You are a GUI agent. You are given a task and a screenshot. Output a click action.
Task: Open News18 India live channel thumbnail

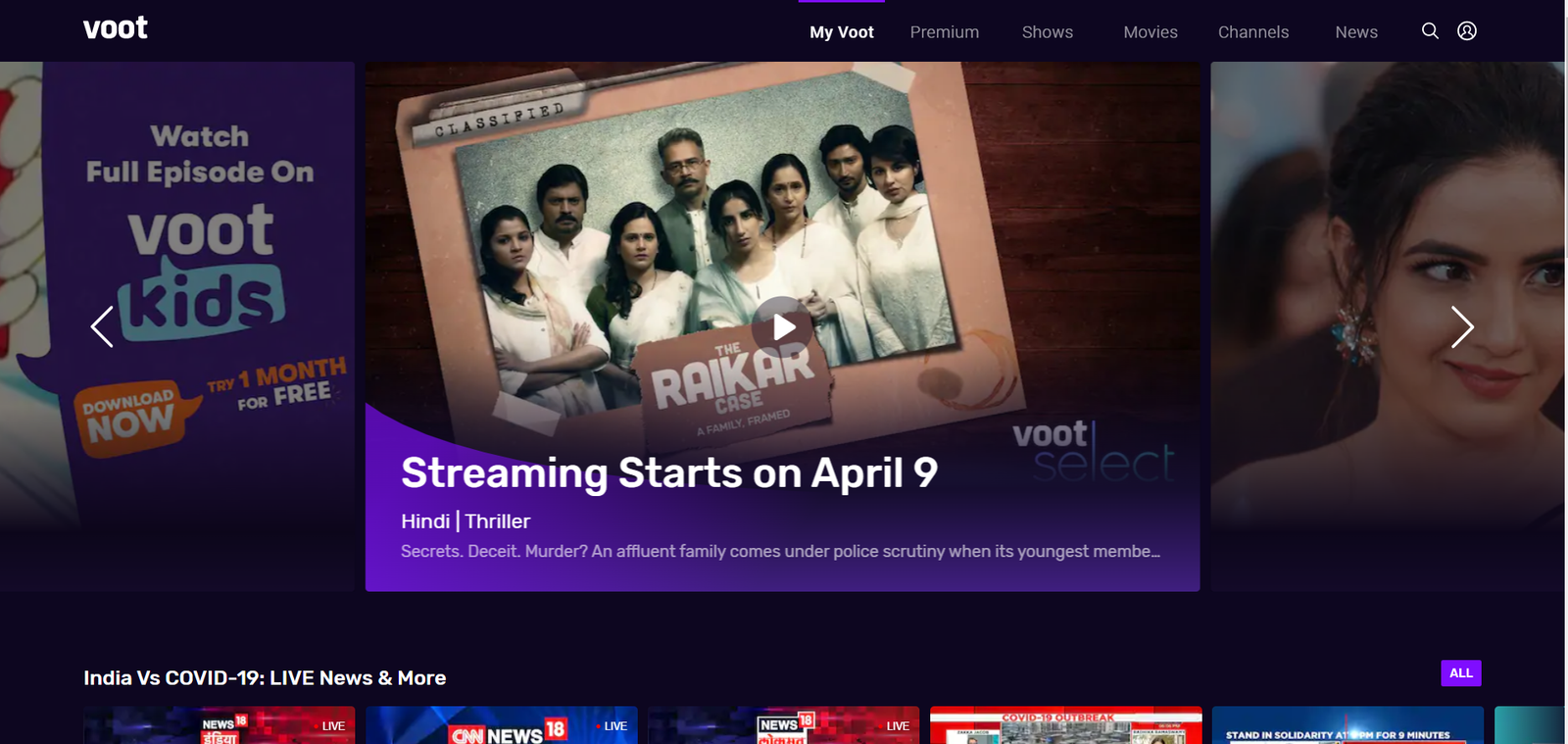tap(220, 725)
